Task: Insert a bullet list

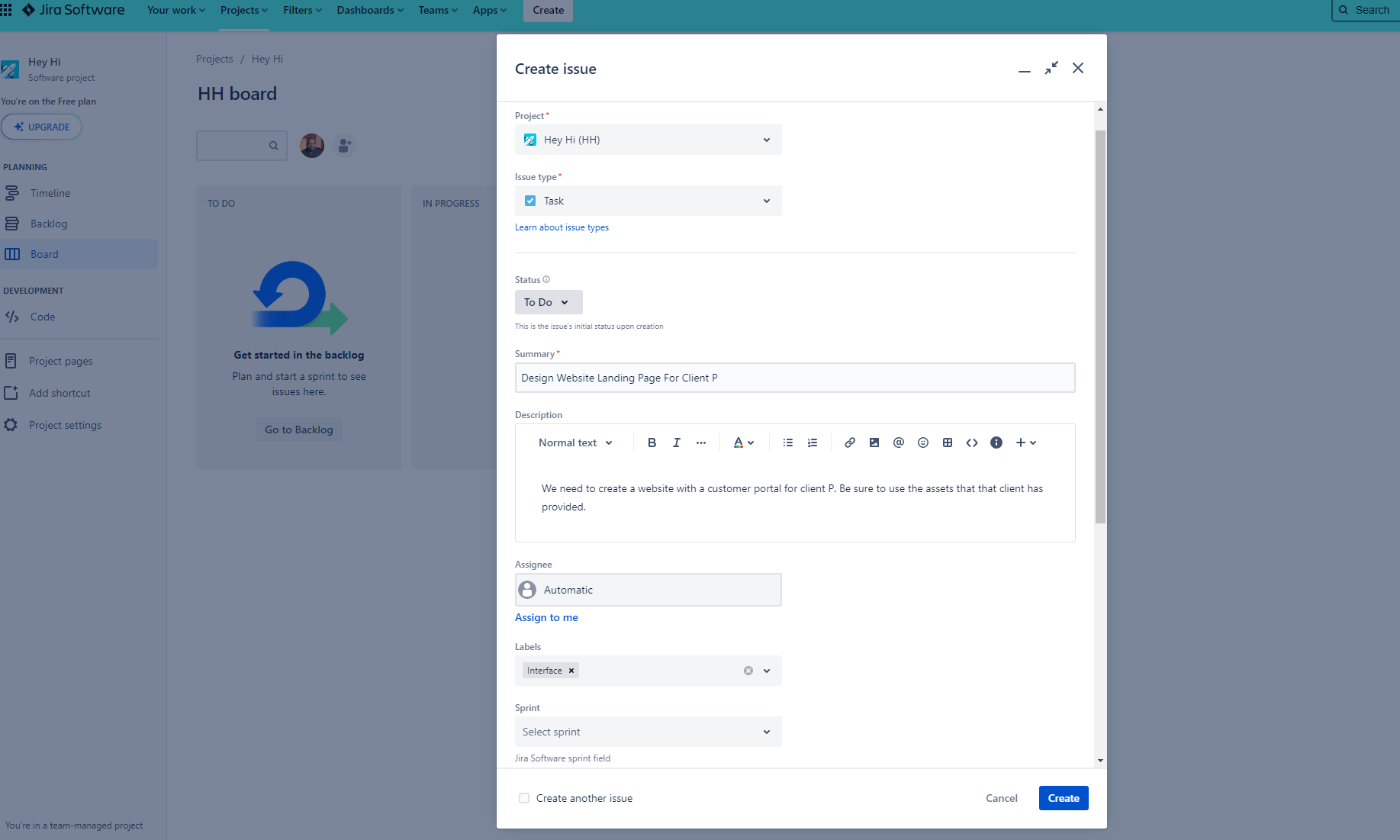Action: pos(787,443)
